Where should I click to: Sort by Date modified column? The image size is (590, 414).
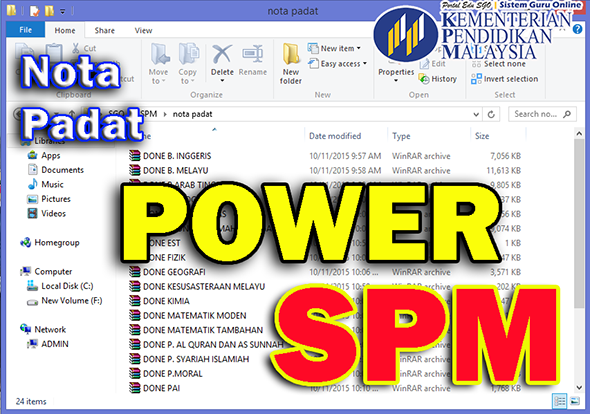click(x=335, y=136)
